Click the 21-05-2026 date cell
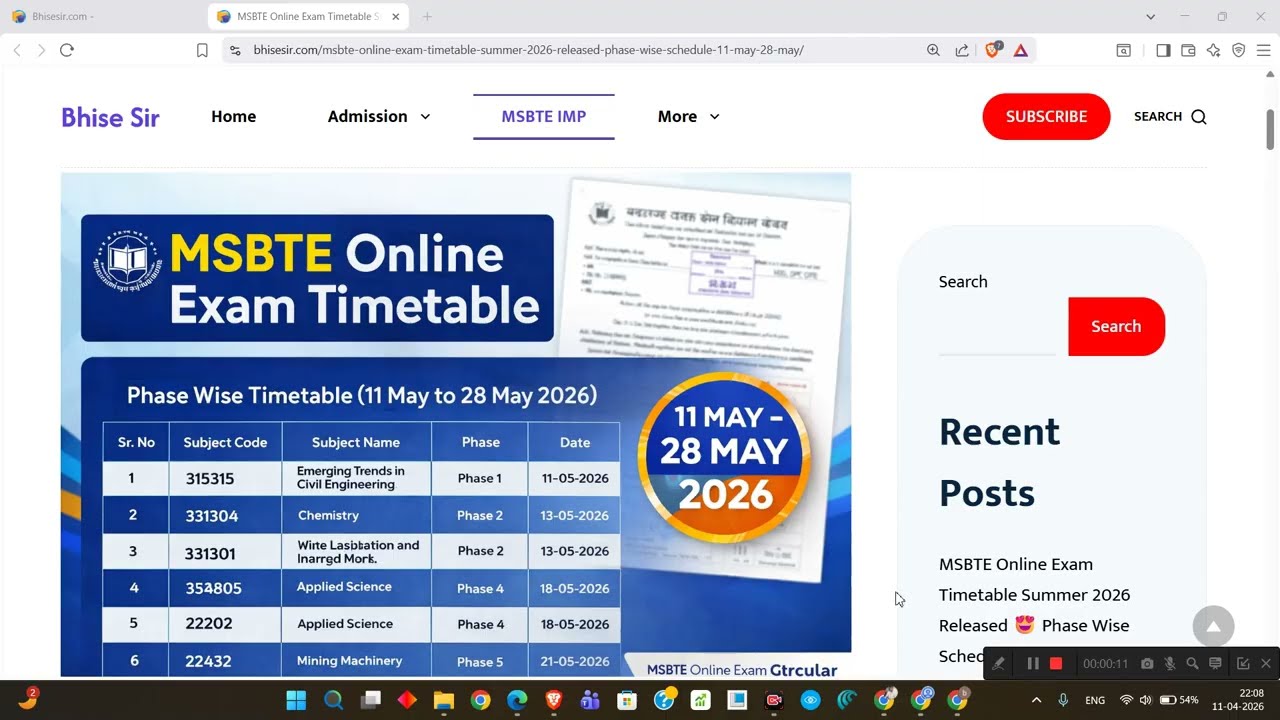Image resolution: width=1280 pixels, height=720 pixels. pyautogui.click(x=574, y=661)
